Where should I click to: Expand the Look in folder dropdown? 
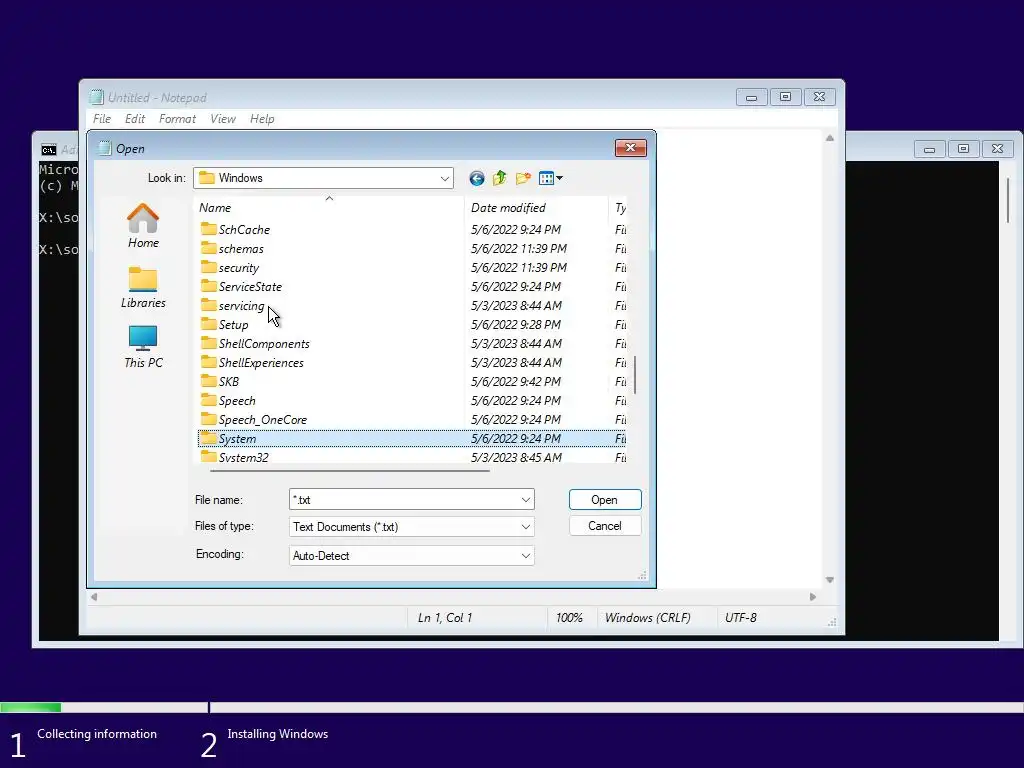[445, 178]
